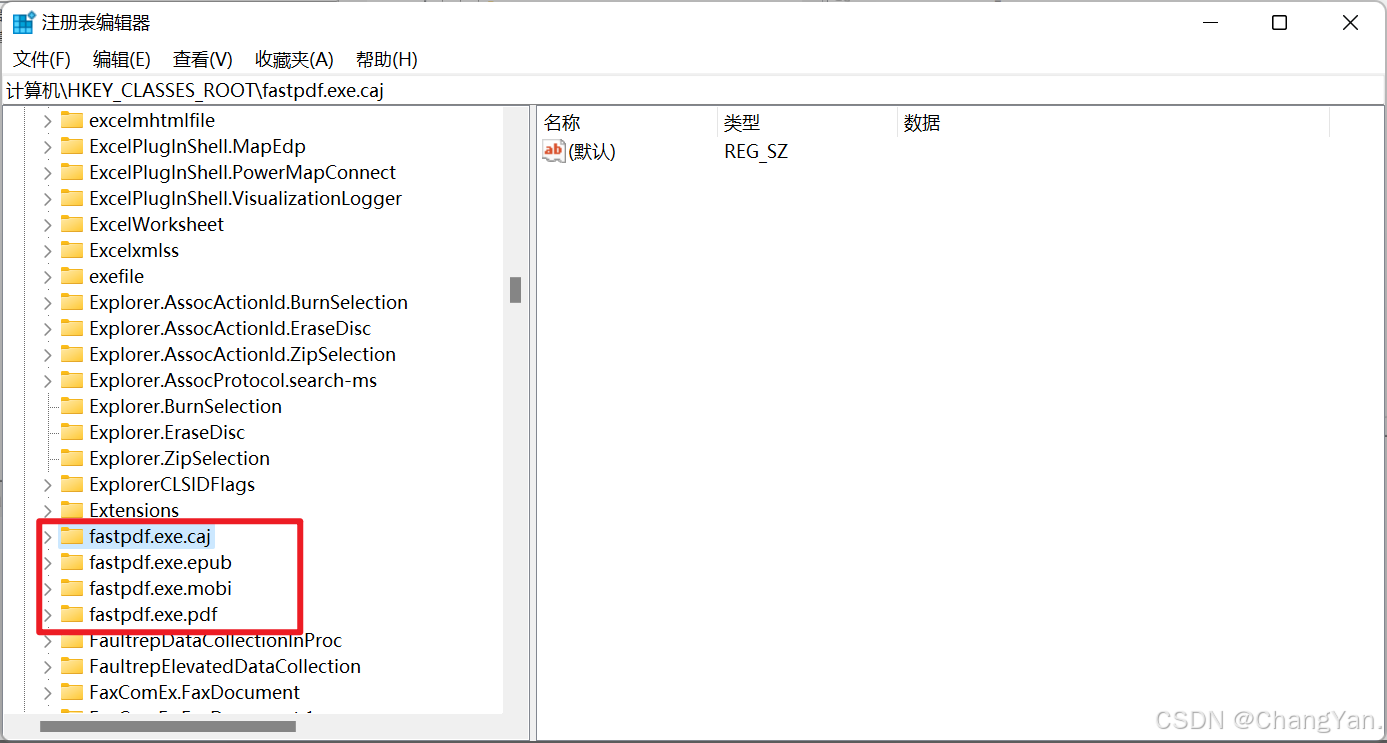Click folder icon beside Explorer.EraseDisc
1387x743 pixels.
[72, 432]
